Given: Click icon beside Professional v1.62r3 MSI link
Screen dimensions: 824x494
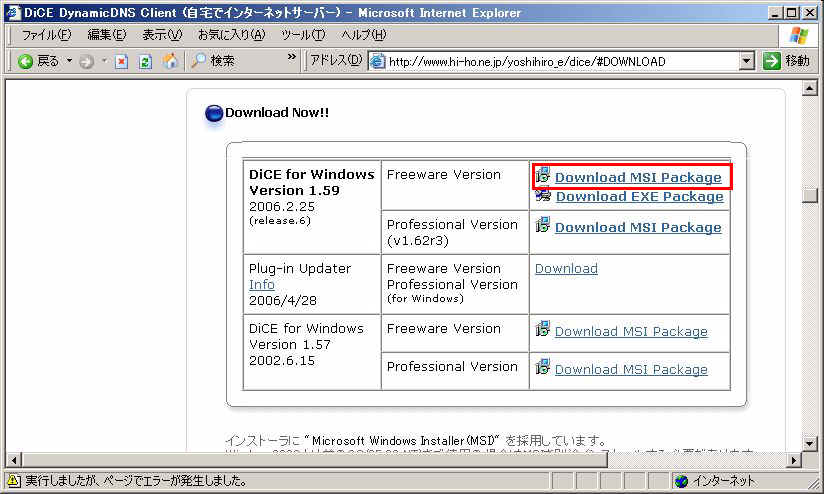Looking at the screenshot, I should 543,225.
